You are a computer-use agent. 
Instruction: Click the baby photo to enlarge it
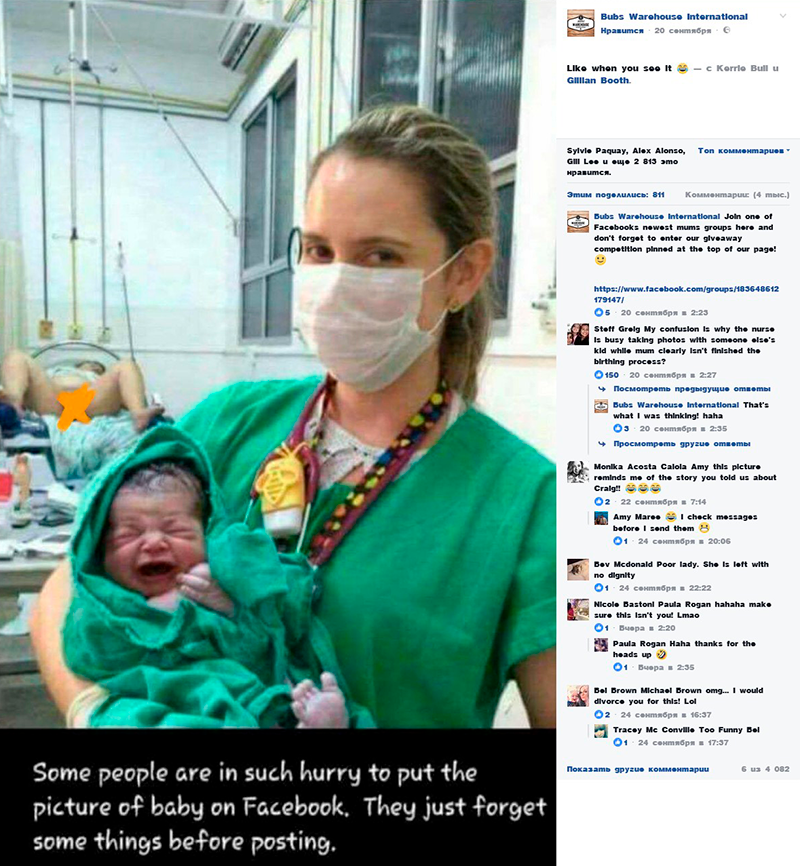278,364
